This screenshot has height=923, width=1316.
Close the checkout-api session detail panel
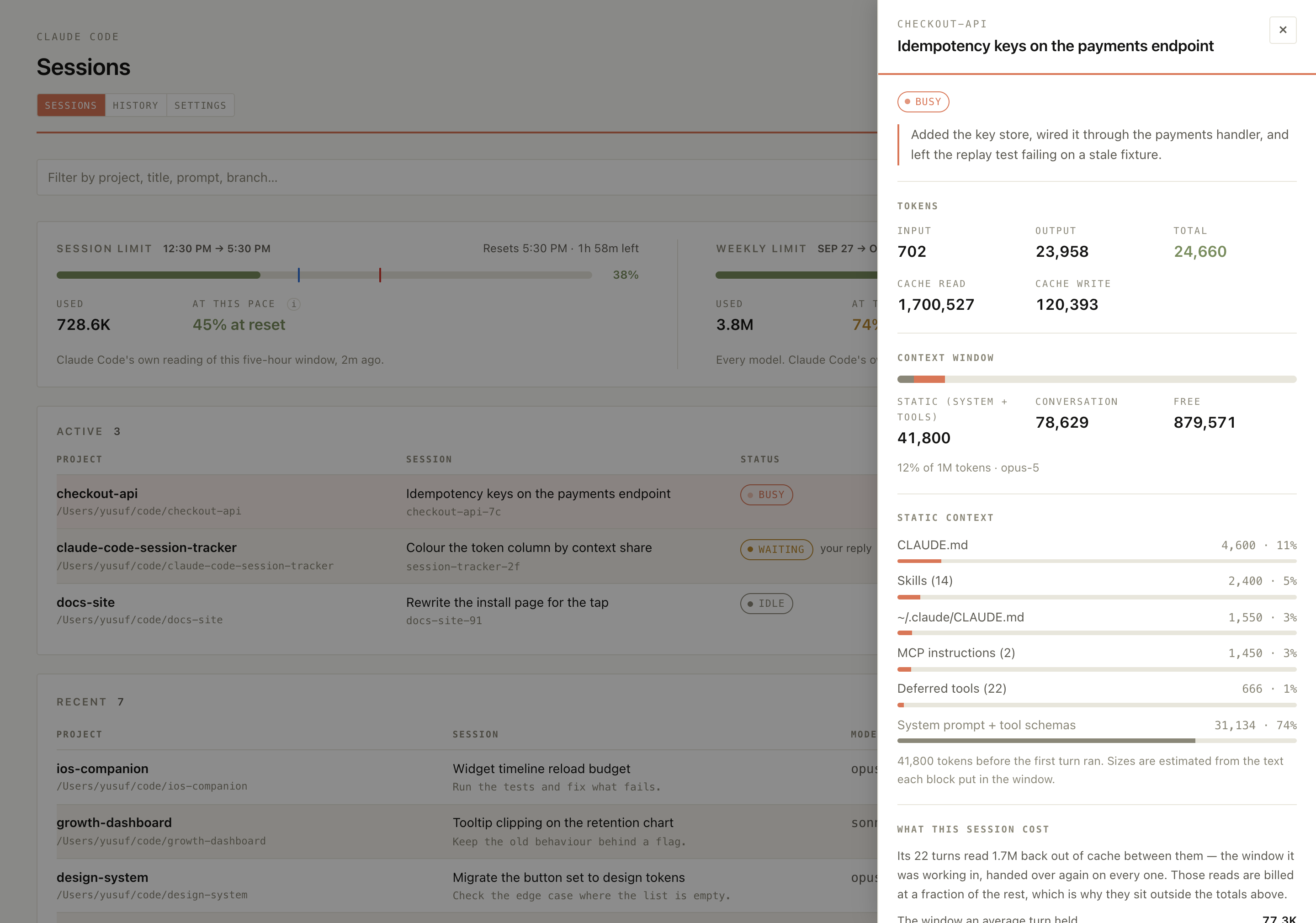(1283, 30)
